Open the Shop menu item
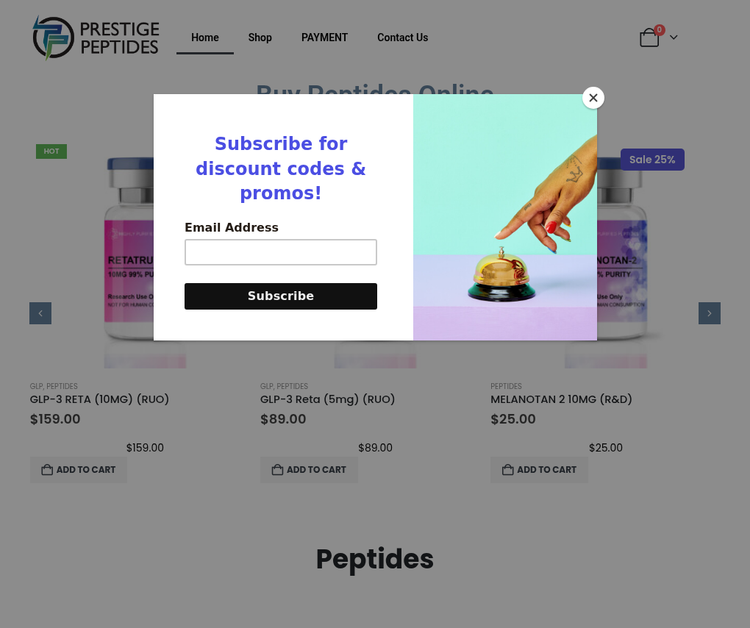750x628 pixels. 260,38
